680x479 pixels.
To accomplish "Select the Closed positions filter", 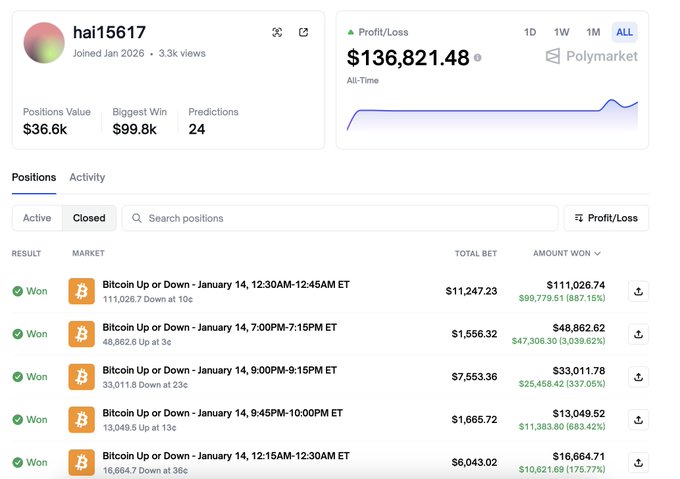I will [x=89, y=218].
